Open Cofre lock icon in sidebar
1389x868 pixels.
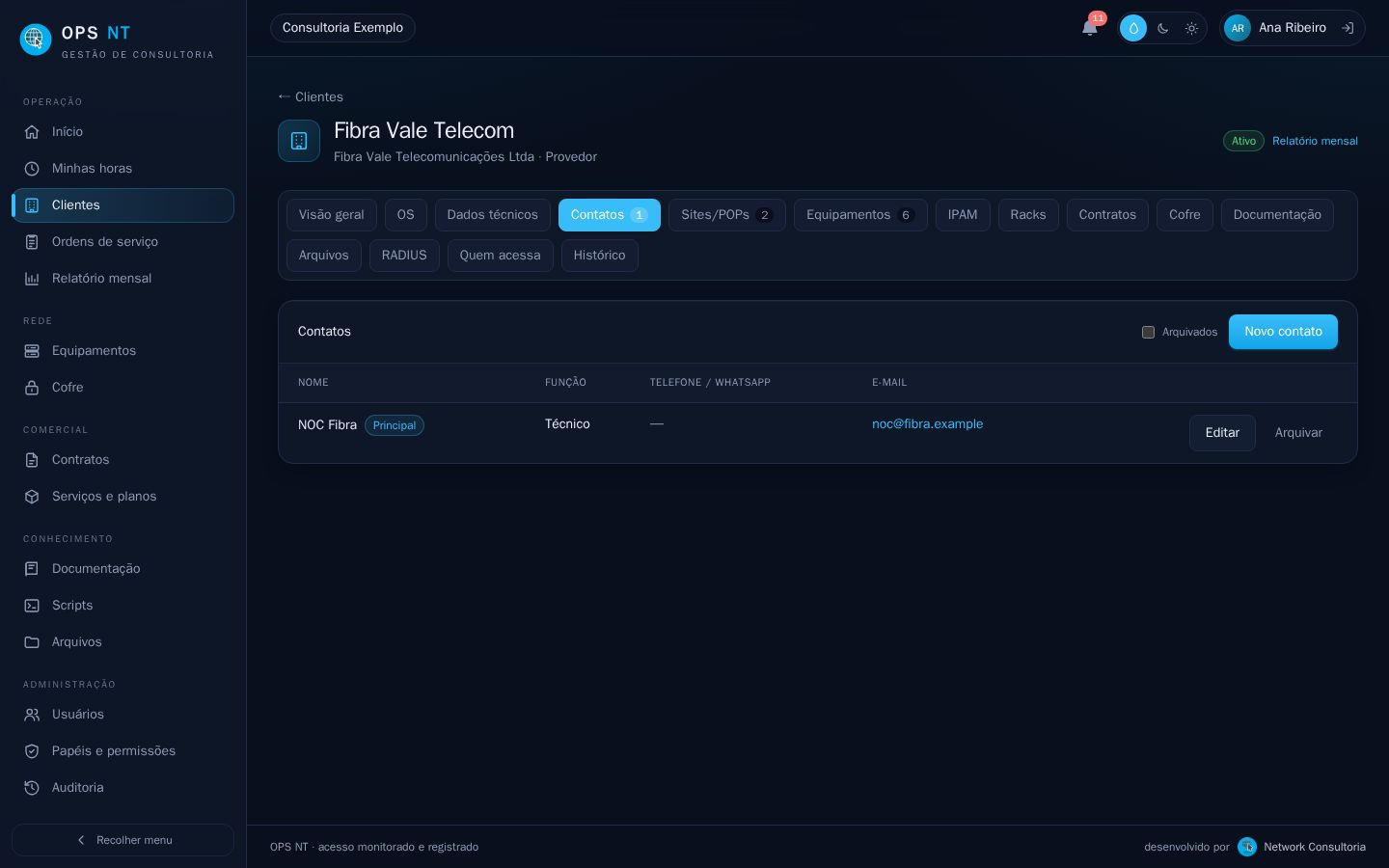(32, 388)
